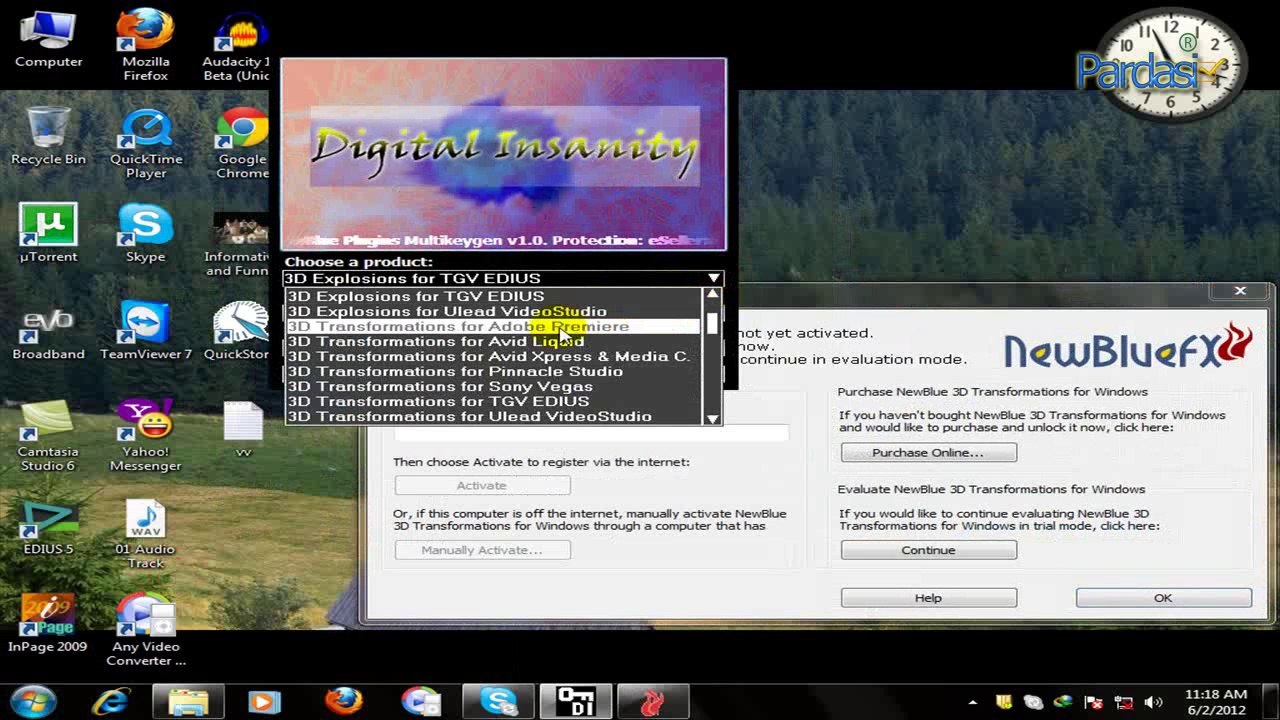Launch InPage 2009 shortcut
This screenshot has height=720, width=1280.
48,624
